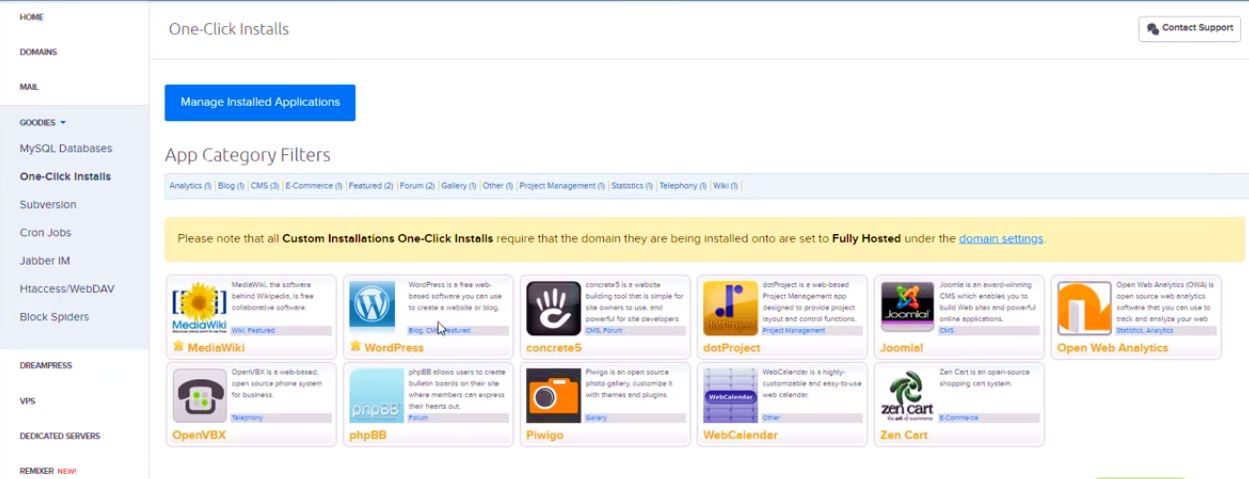Screen dimensions: 1249x479
Task: Click the WebCalendar logo icon
Action: [x=730, y=396]
